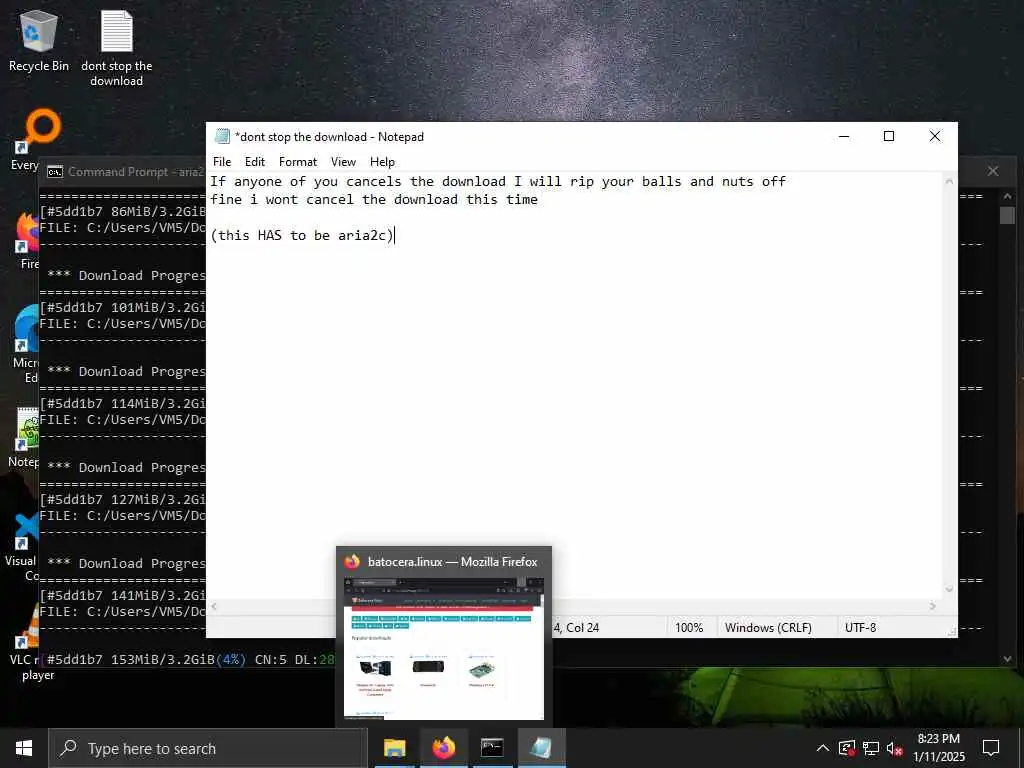
Task: Click the search magnifier icon in the taskbar
Action: [x=68, y=748]
